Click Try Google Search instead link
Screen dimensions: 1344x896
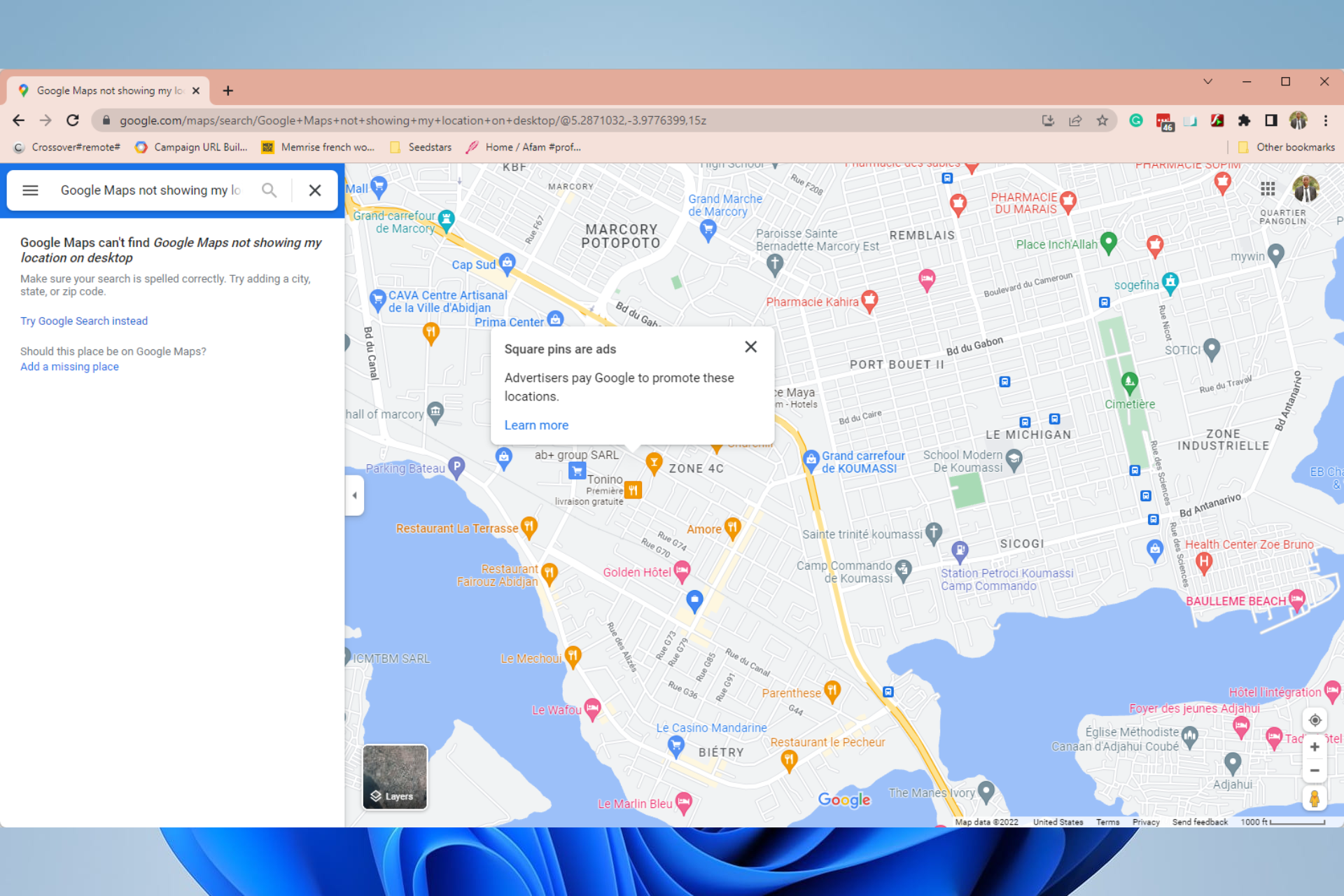84,321
